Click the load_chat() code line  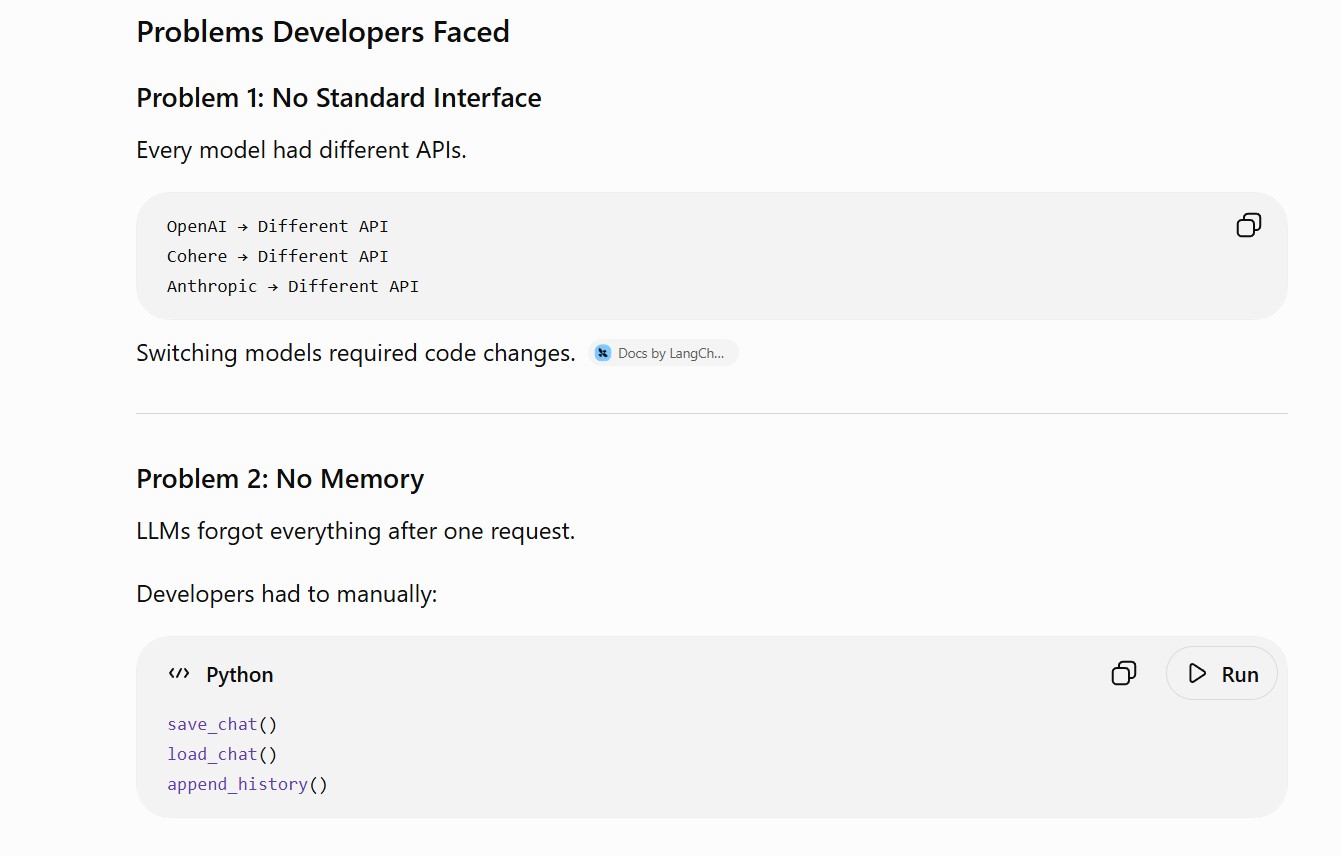pyautogui.click(x=222, y=754)
